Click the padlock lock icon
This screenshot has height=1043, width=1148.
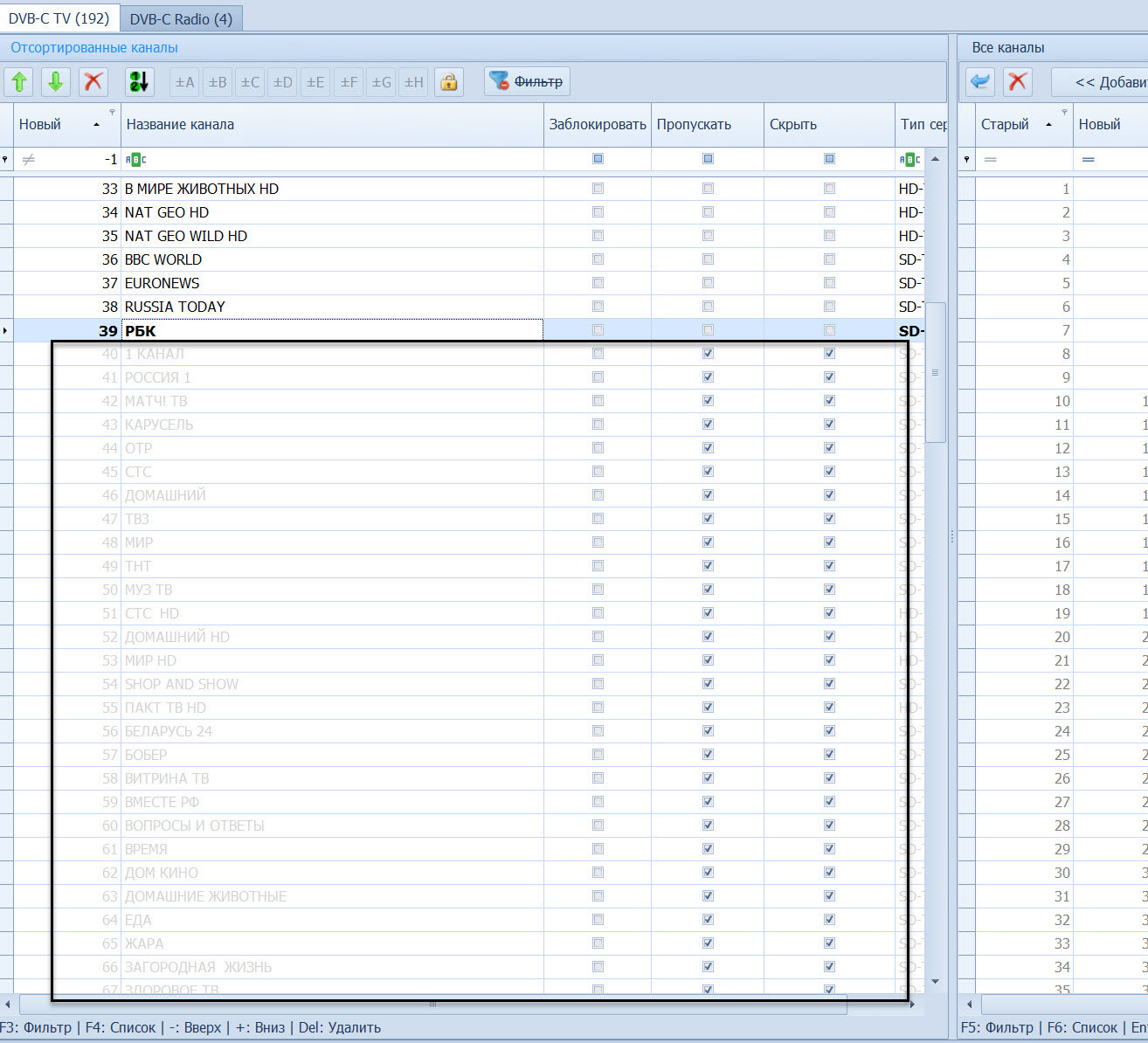click(449, 82)
